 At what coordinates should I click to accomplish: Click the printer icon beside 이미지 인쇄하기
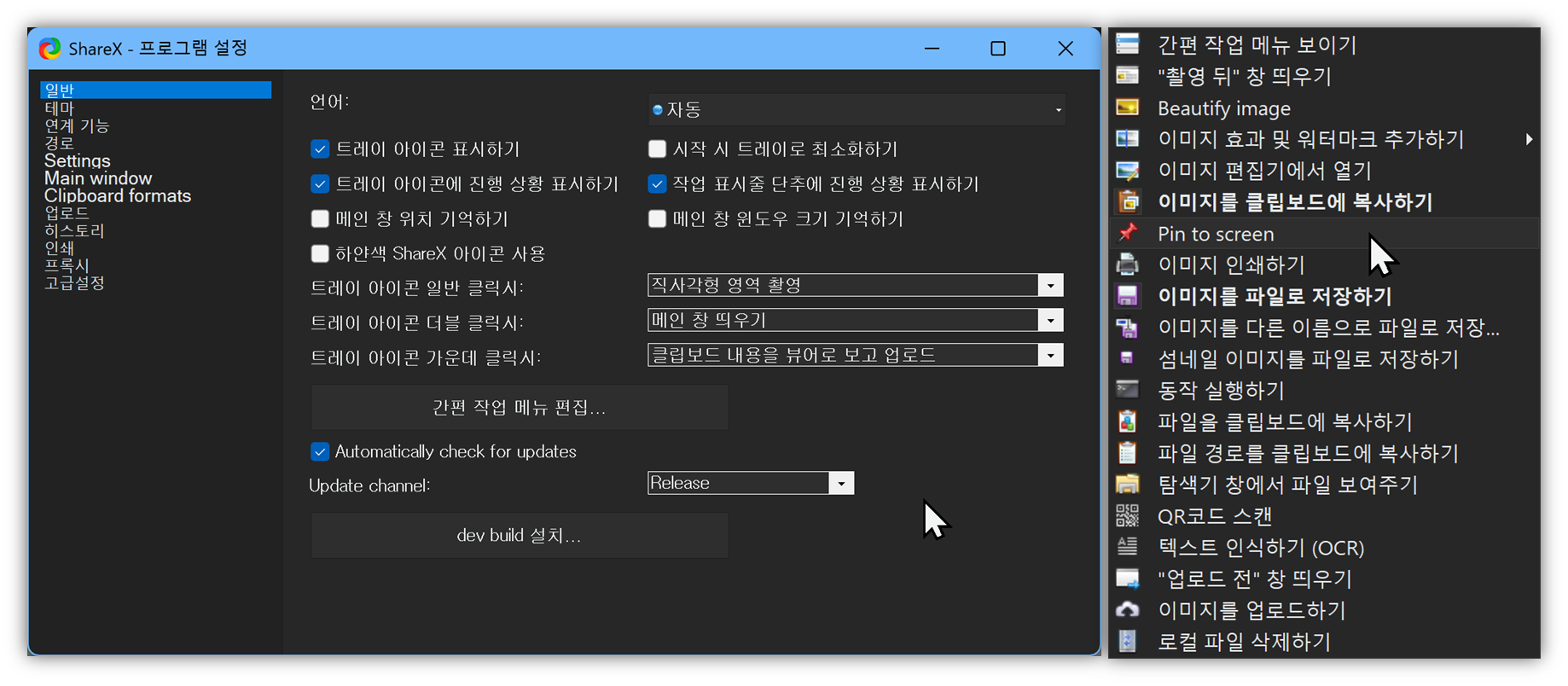[1128, 264]
